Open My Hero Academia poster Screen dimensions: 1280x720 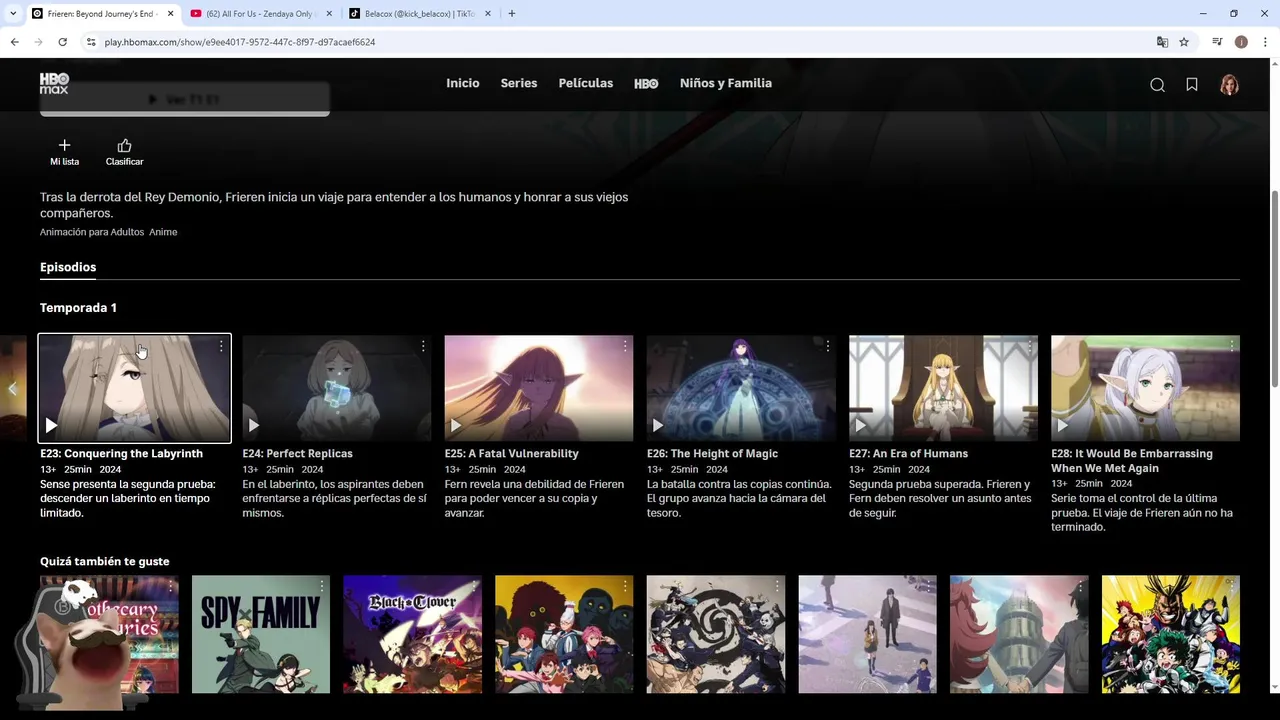1170,634
